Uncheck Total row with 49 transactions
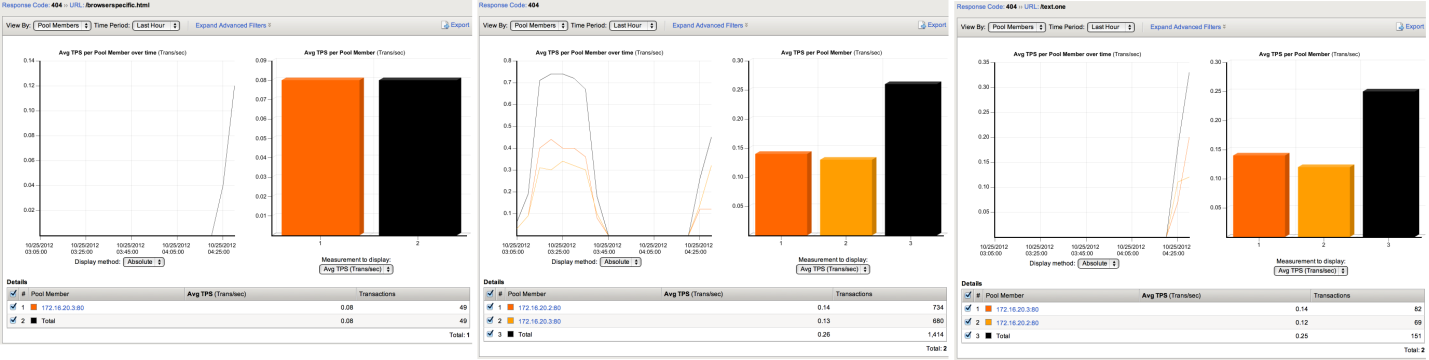 click(x=12, y=320)
